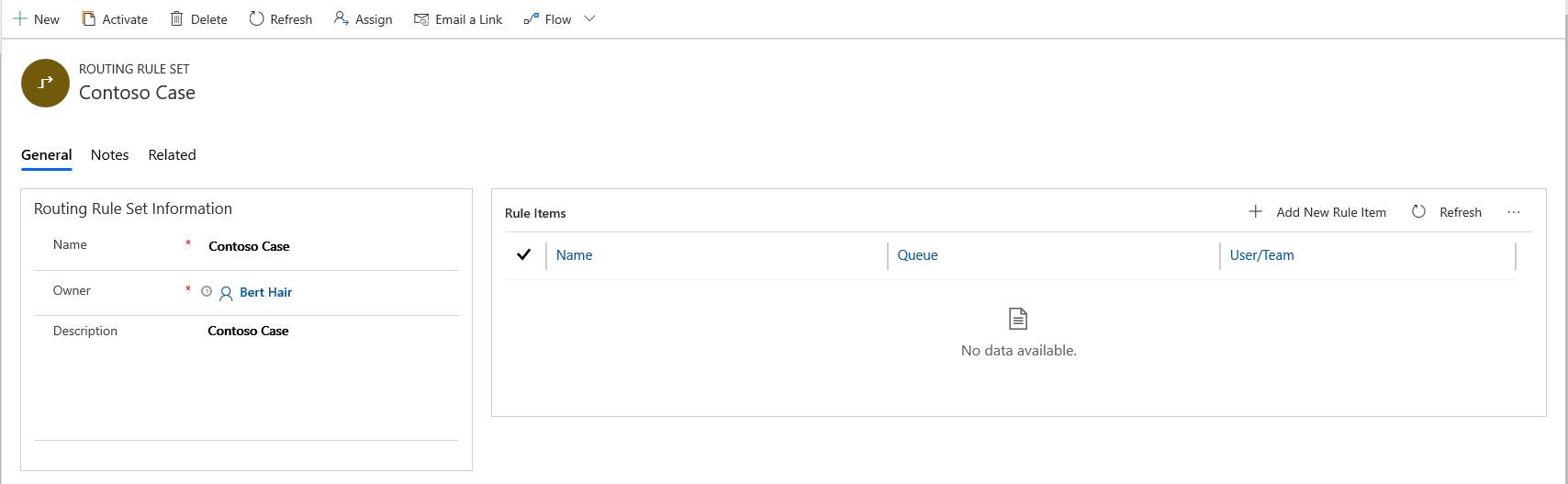Click the Routing Rule Set round icon
1568x484 pixels.
(45, 83)
